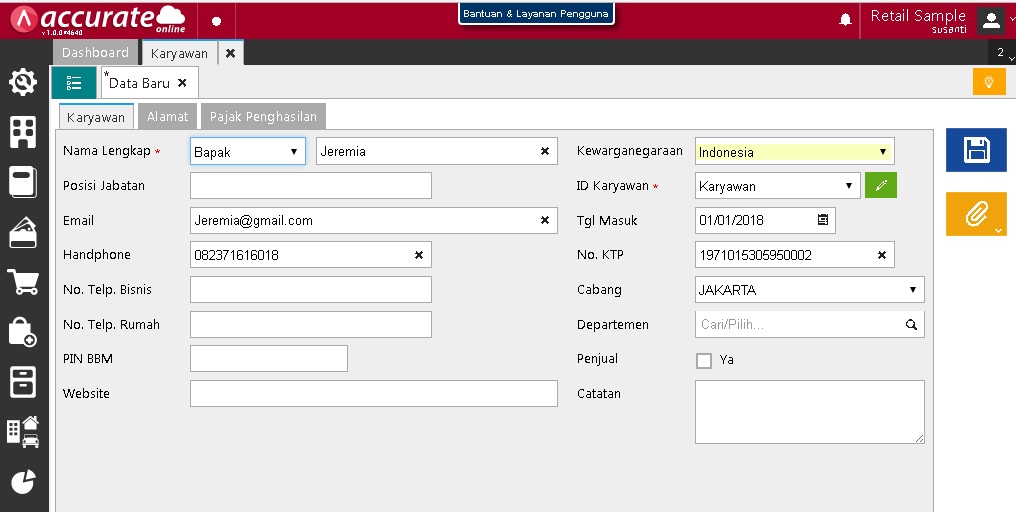Image resolution: width=1016 pixels, height=512 pixels.
Task: Click the Accurate Online logo
Action: coord(98,20)
